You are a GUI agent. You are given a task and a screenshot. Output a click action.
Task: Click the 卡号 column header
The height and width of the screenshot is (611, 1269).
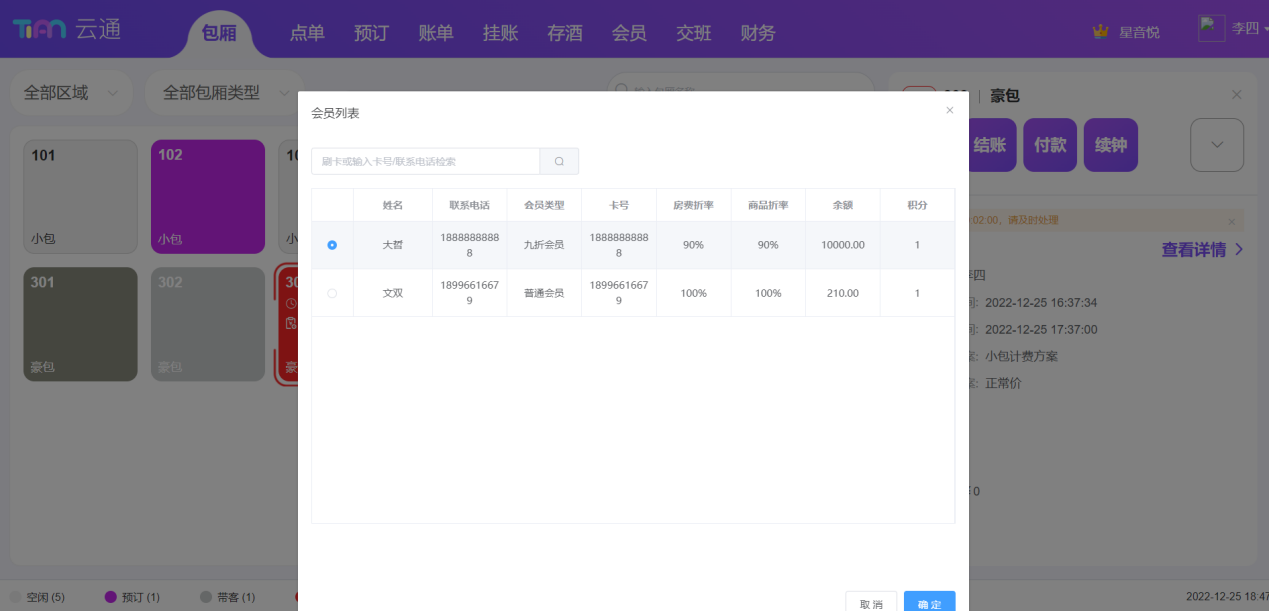click(x=619, y=205)
